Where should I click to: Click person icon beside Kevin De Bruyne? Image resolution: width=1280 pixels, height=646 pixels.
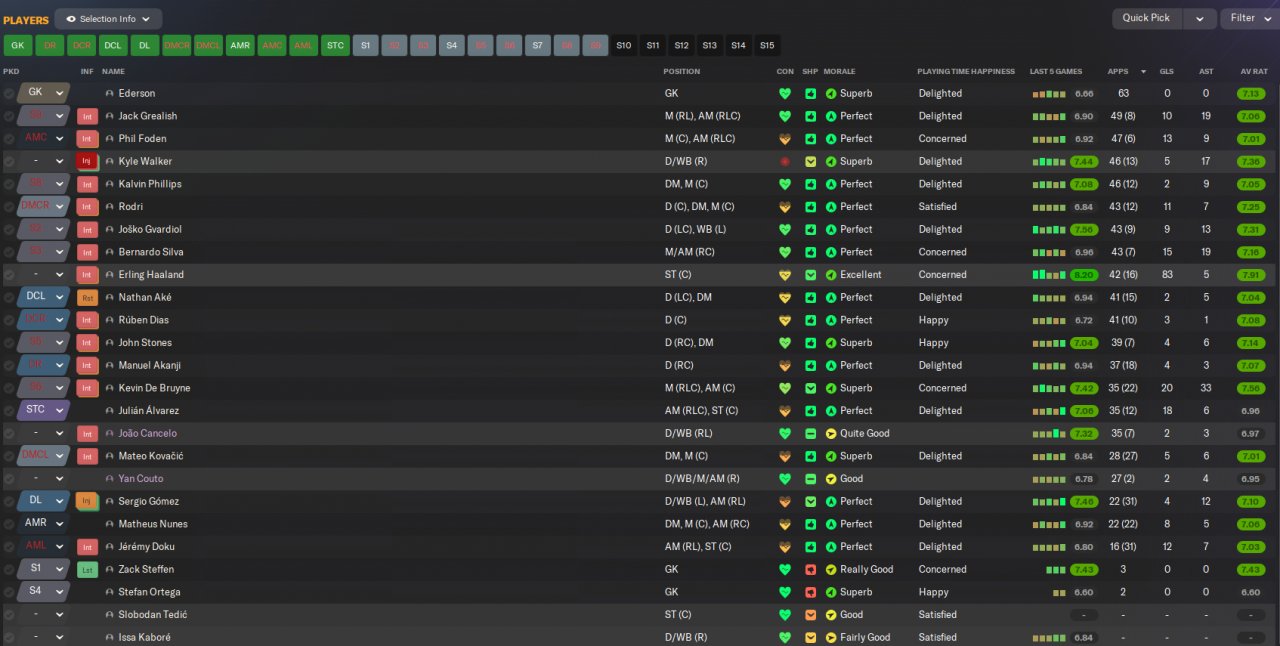pos(110,388)
